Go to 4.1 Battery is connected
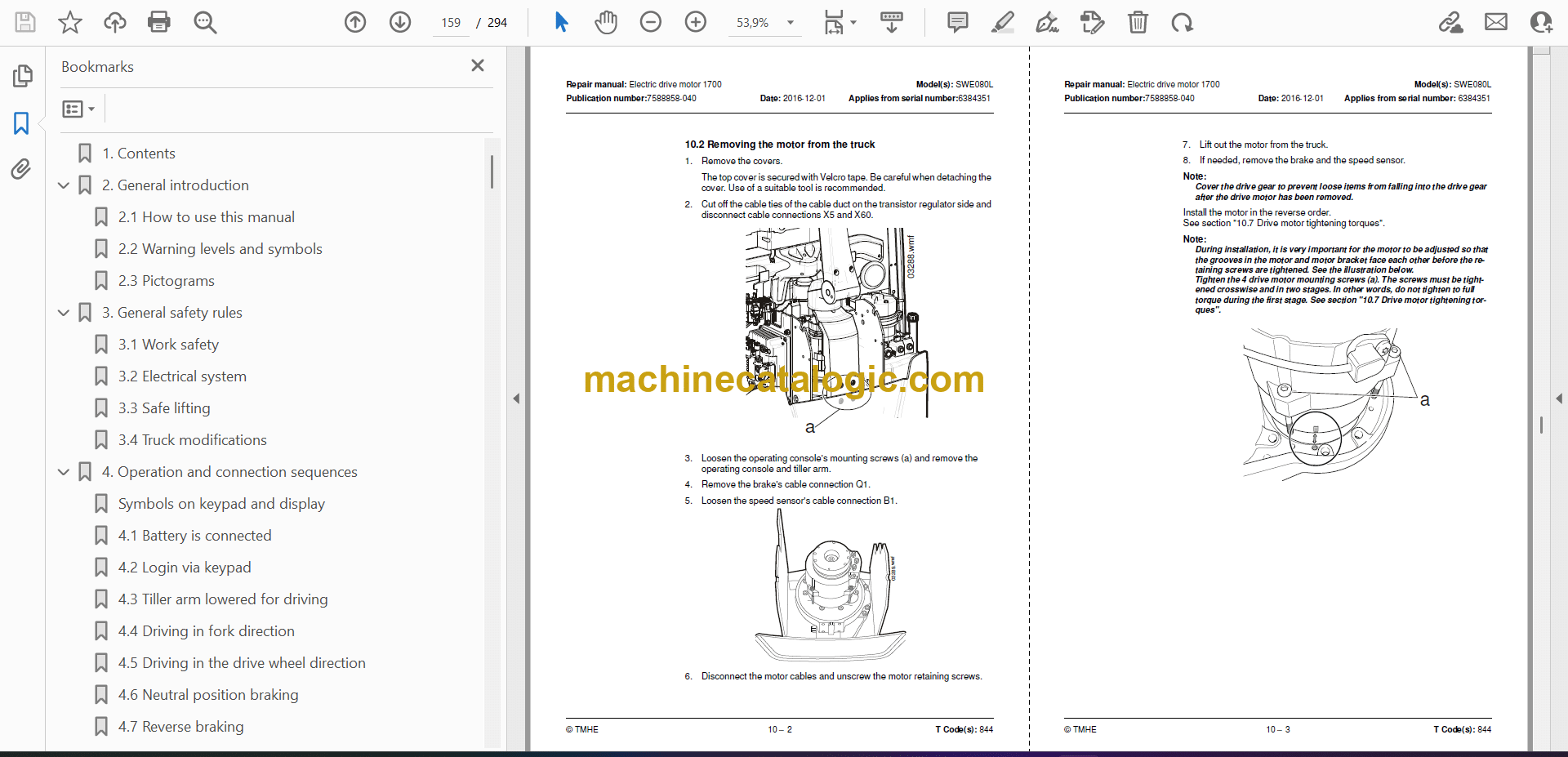 pyautogui.click(x=194, y=536)
